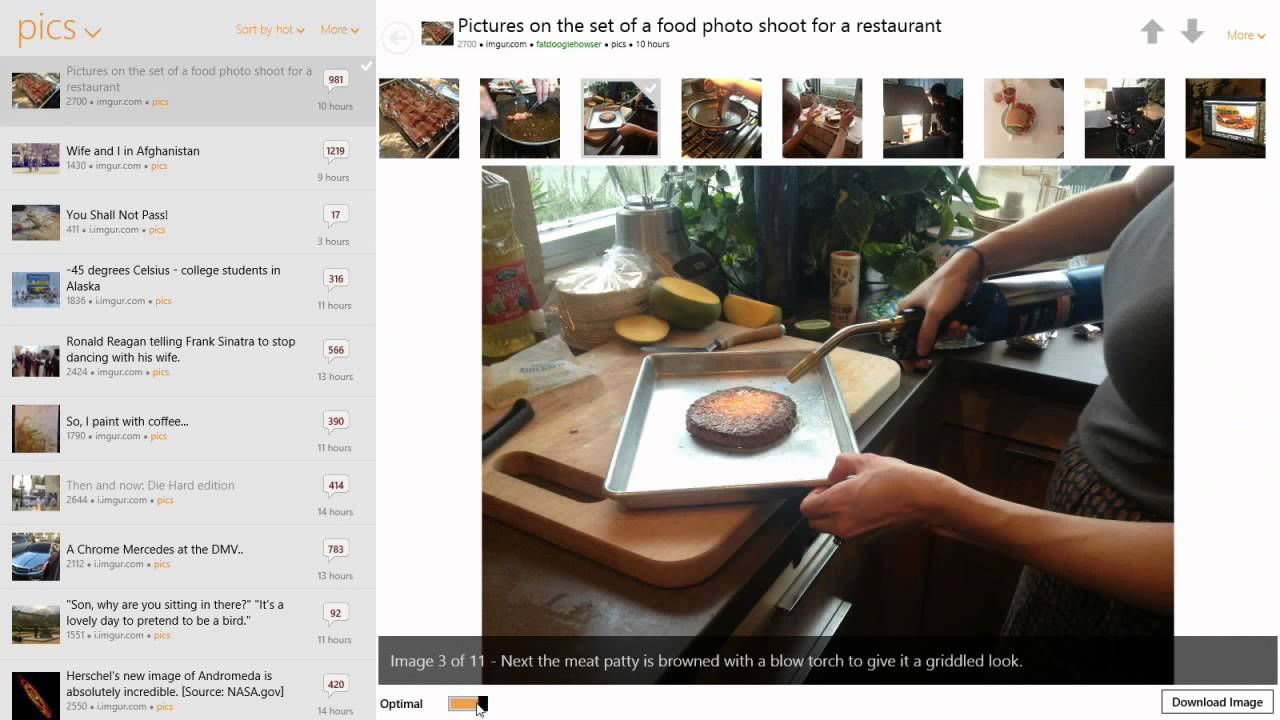Open the fatdoogiehowser user link
This screenshot has width=1280, height=720.
point(569,45)
